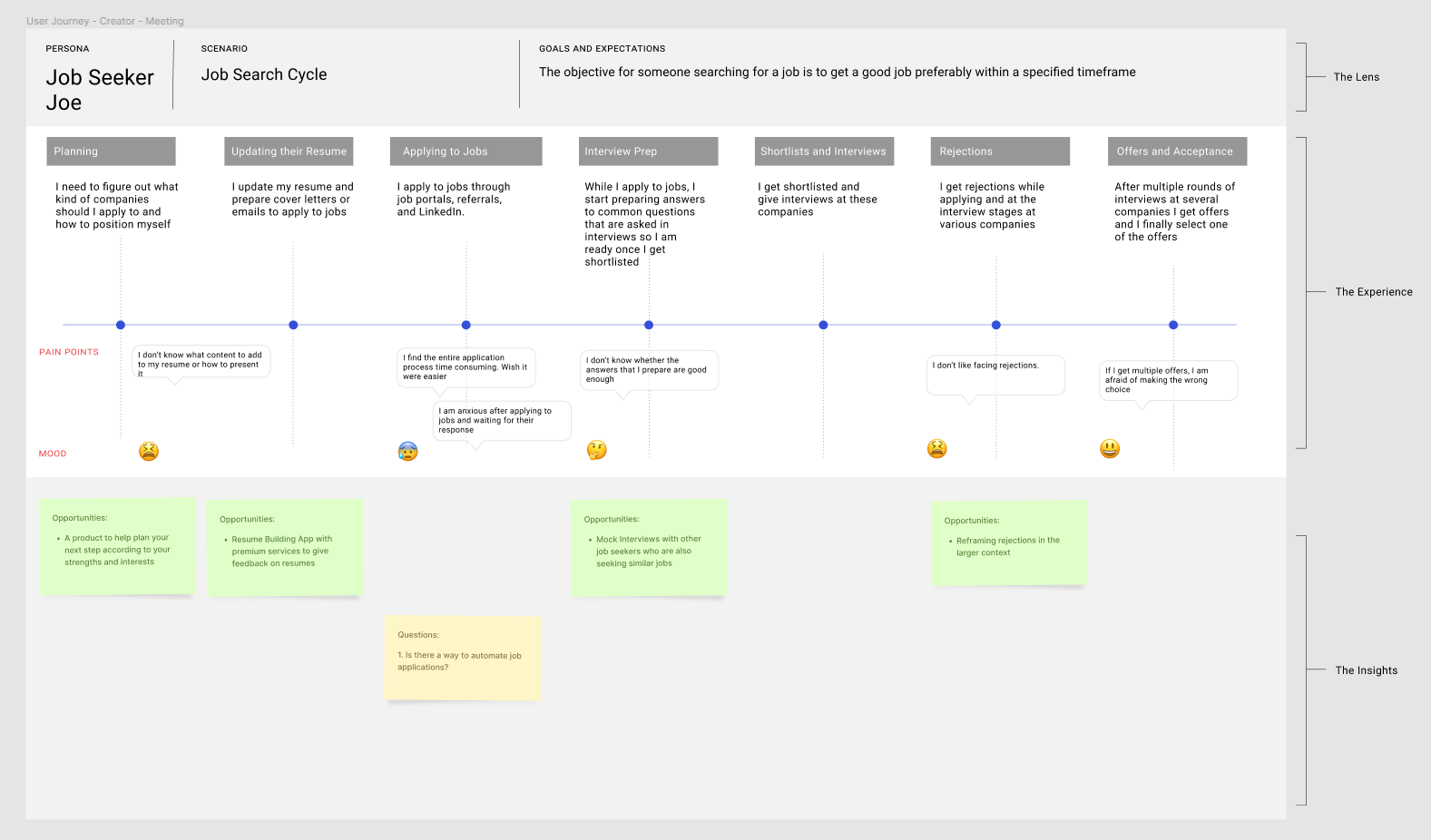Select the green note about planning next step
Viewport: 1431px width, 840px height.
[x=117, y=546]
